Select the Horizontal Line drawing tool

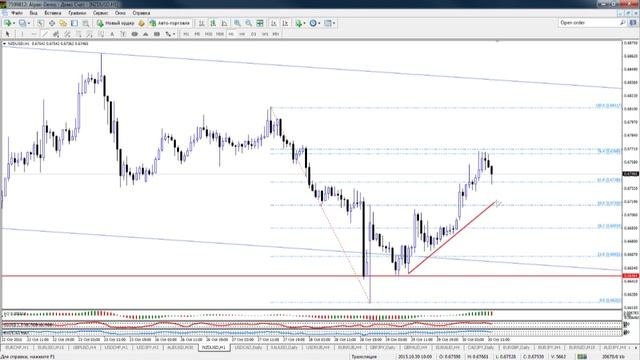click(33, 34)
